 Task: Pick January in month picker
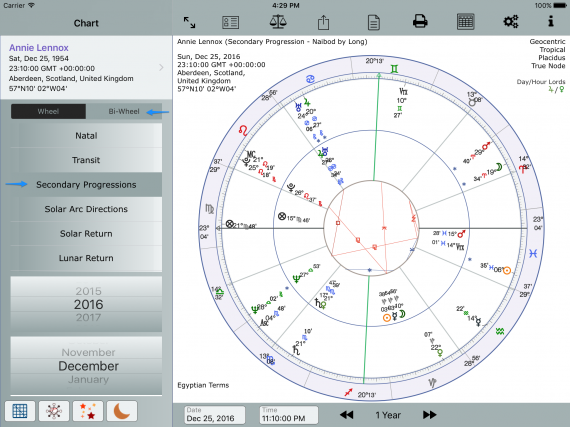pos(88,379)
